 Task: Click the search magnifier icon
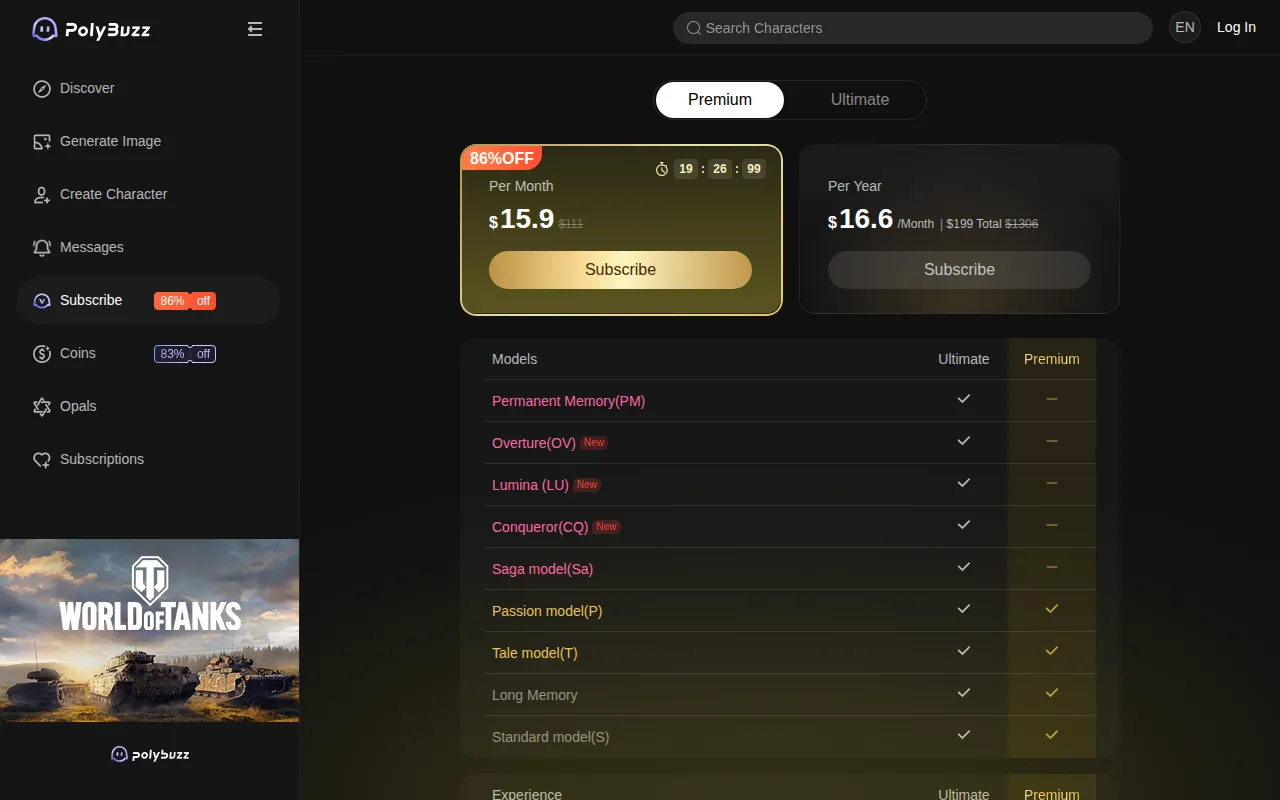tap(694, 28)
